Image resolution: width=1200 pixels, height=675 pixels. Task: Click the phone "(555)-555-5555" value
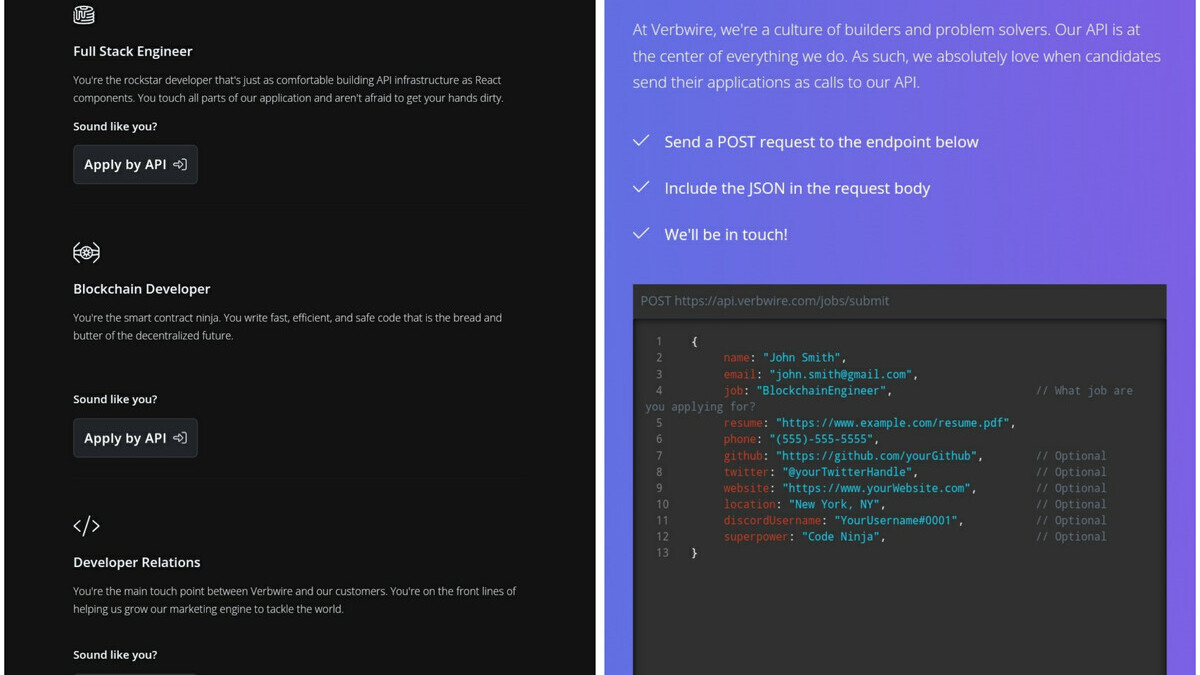820,439
